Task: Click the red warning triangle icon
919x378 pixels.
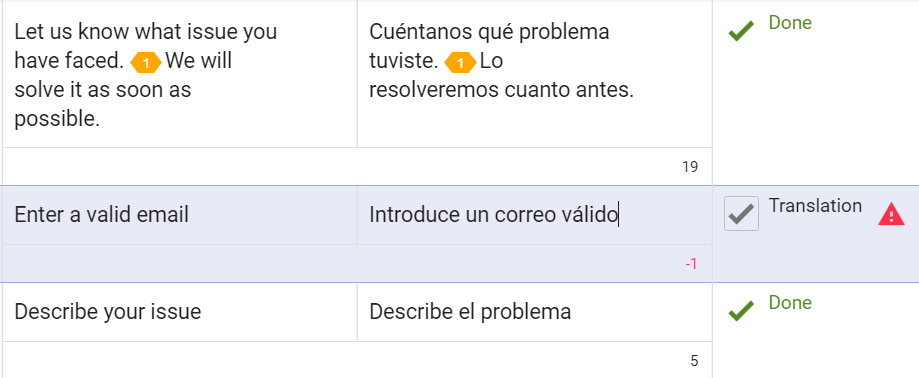Action: 891,214
